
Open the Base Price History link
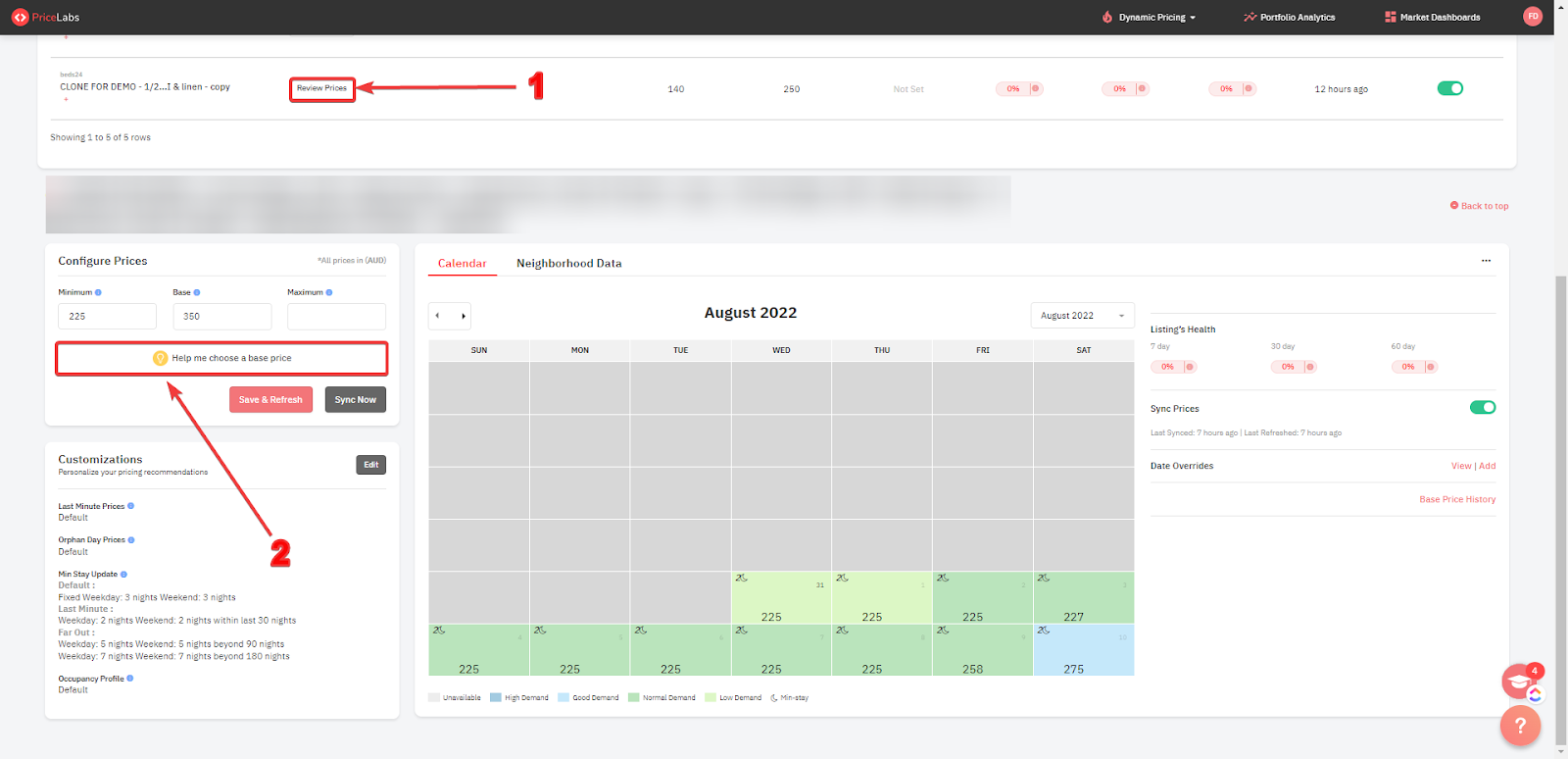[x=1457, y=499]
